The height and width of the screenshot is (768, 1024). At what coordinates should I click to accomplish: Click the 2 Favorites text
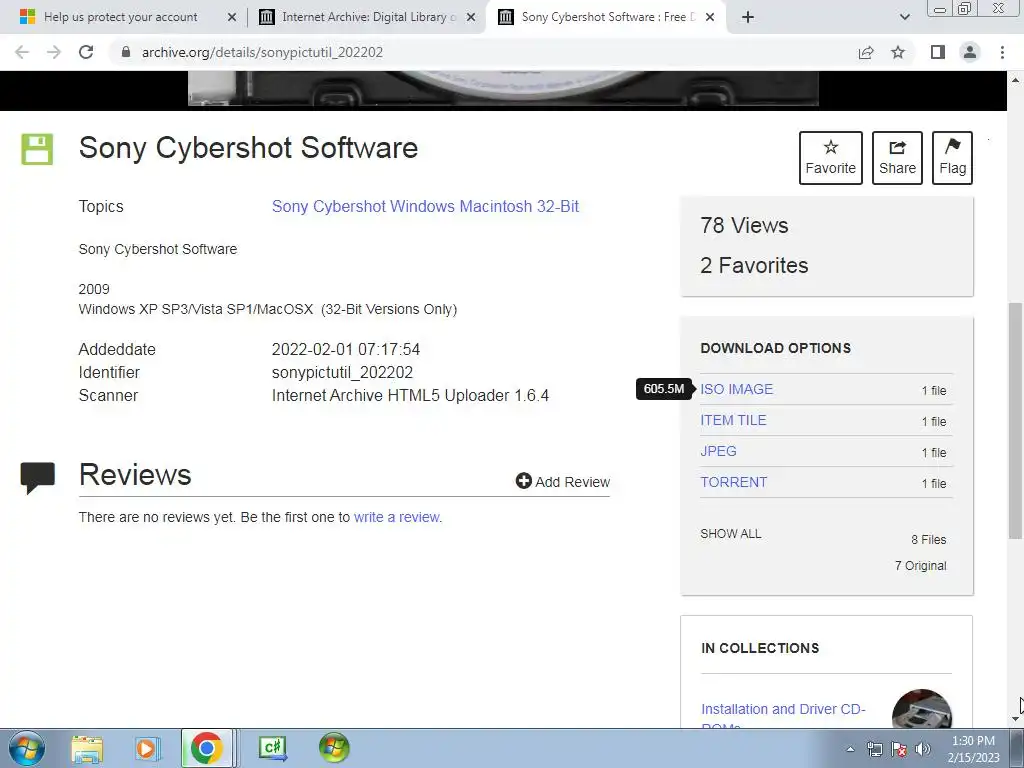tap(754, 265)
